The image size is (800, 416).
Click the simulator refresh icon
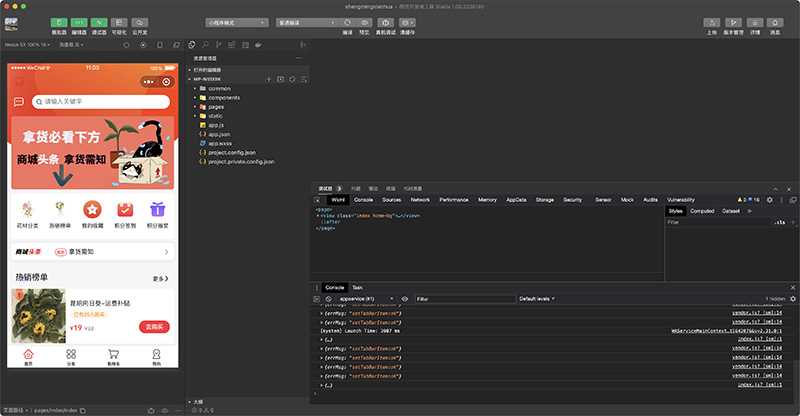(x=127, y=45)
